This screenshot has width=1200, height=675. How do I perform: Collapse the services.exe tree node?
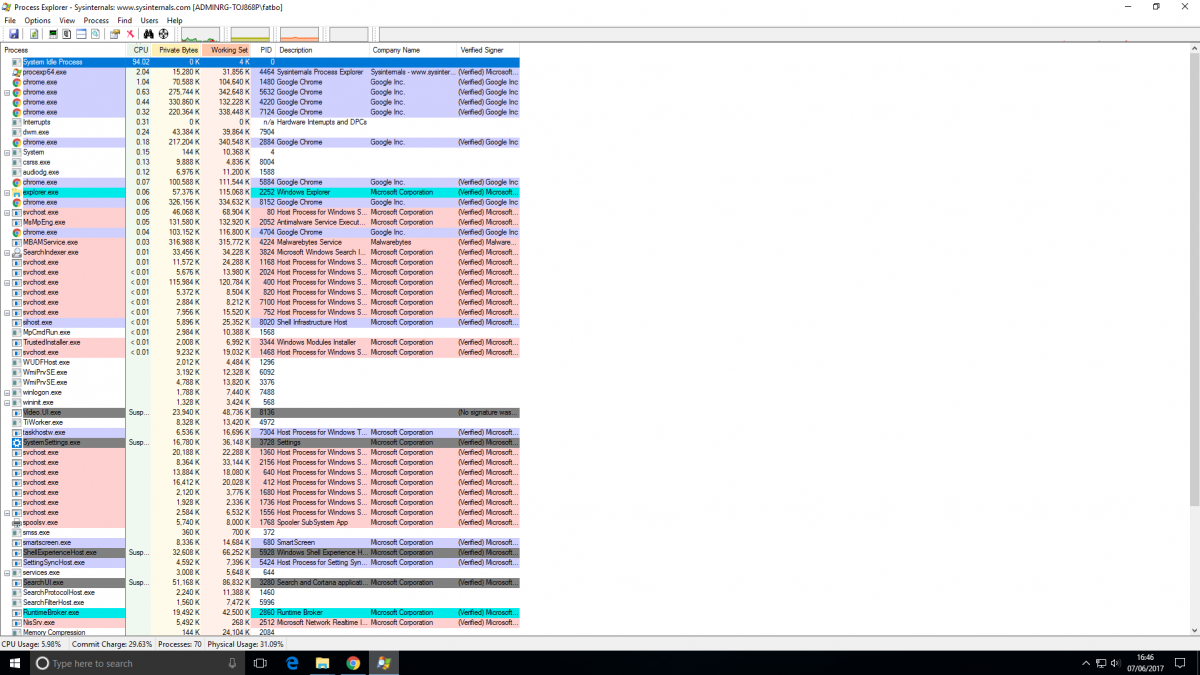coord(7,572)
